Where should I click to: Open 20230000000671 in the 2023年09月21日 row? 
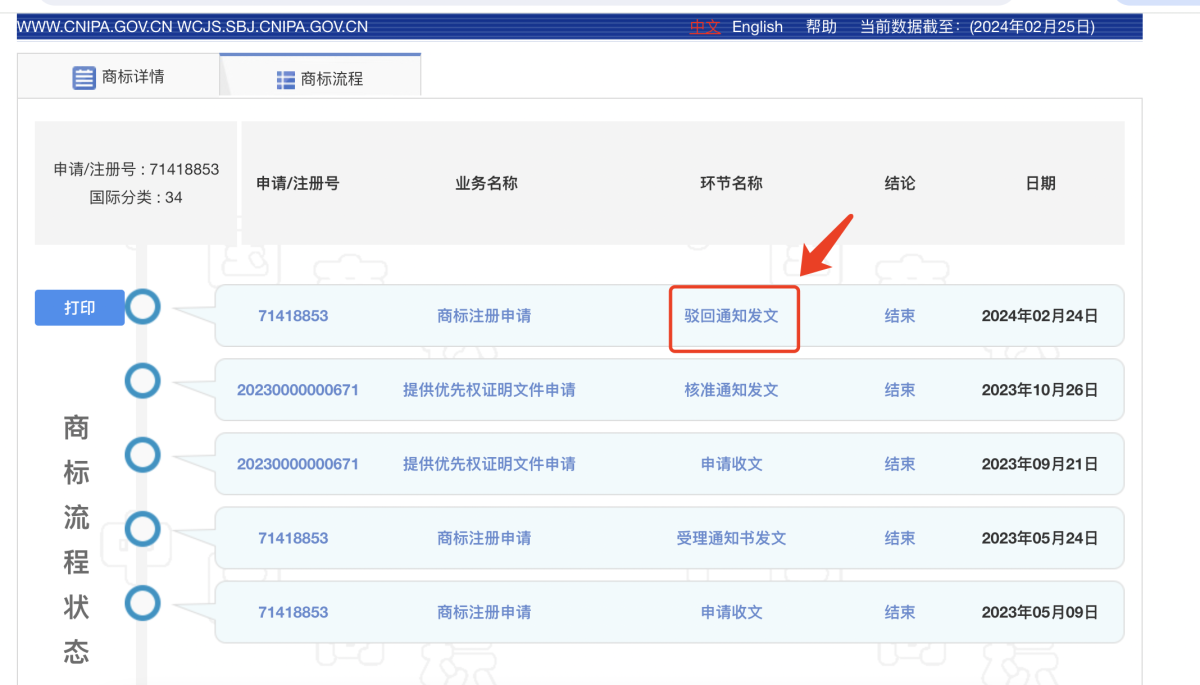[x=298, y=464]
